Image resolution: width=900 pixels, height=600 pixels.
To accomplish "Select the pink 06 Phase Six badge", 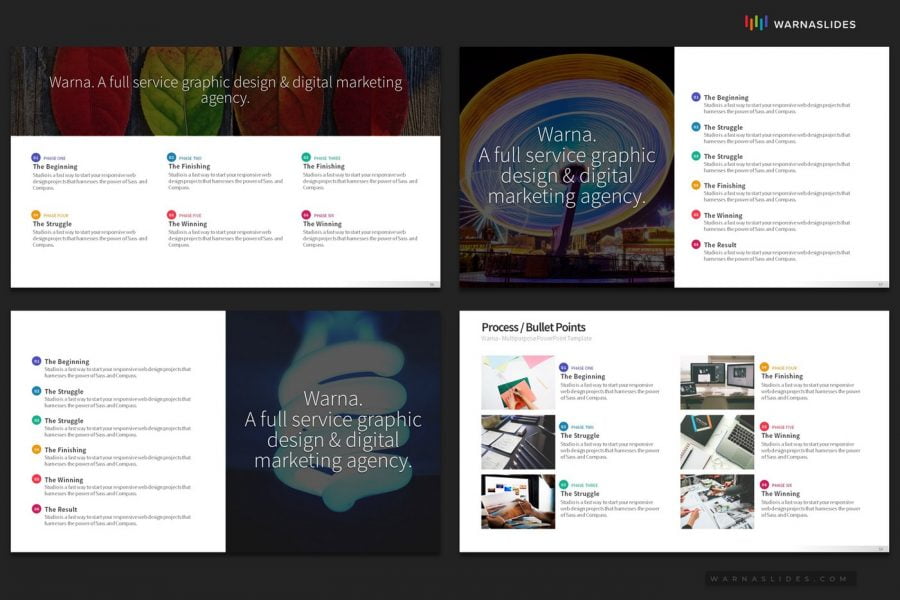I will click(304, 214).
